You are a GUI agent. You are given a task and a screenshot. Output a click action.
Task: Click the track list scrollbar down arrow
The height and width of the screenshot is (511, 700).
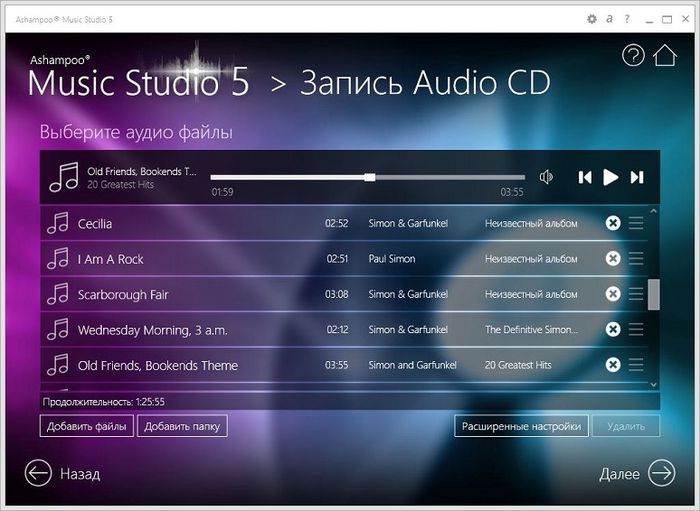pos(654,384)
